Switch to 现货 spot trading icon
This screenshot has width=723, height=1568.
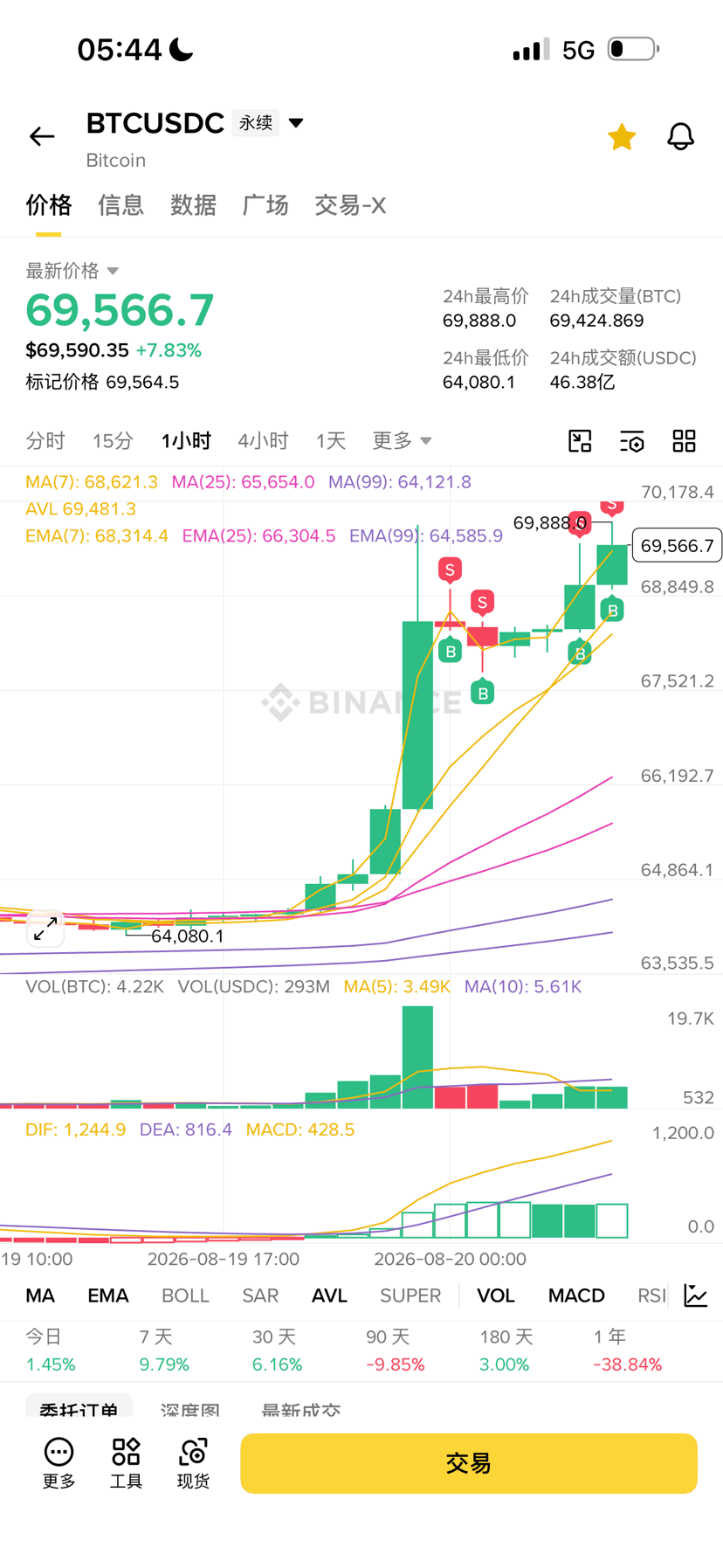point(193,1463)
